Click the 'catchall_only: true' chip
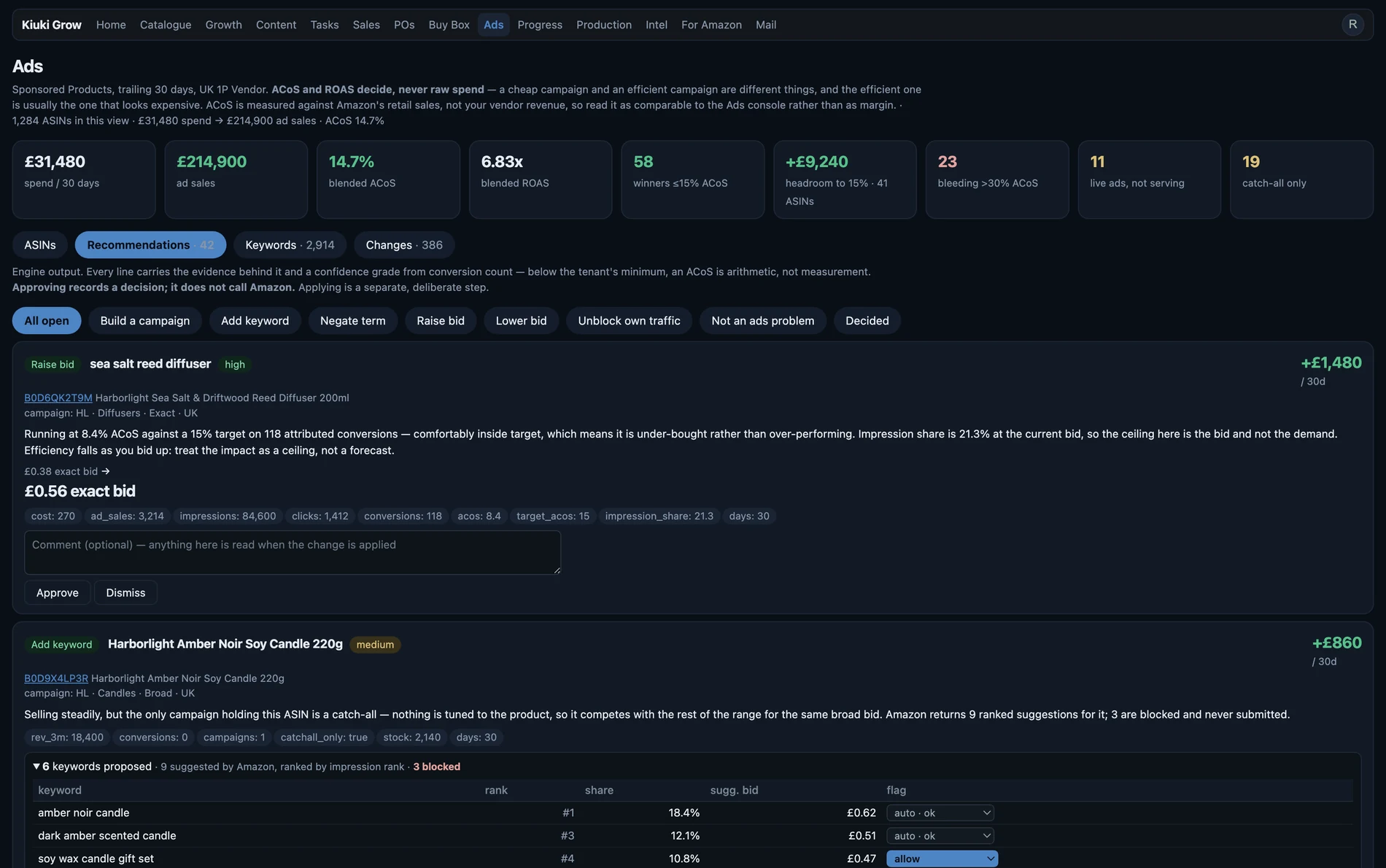1386x868 pixels. 324,737
